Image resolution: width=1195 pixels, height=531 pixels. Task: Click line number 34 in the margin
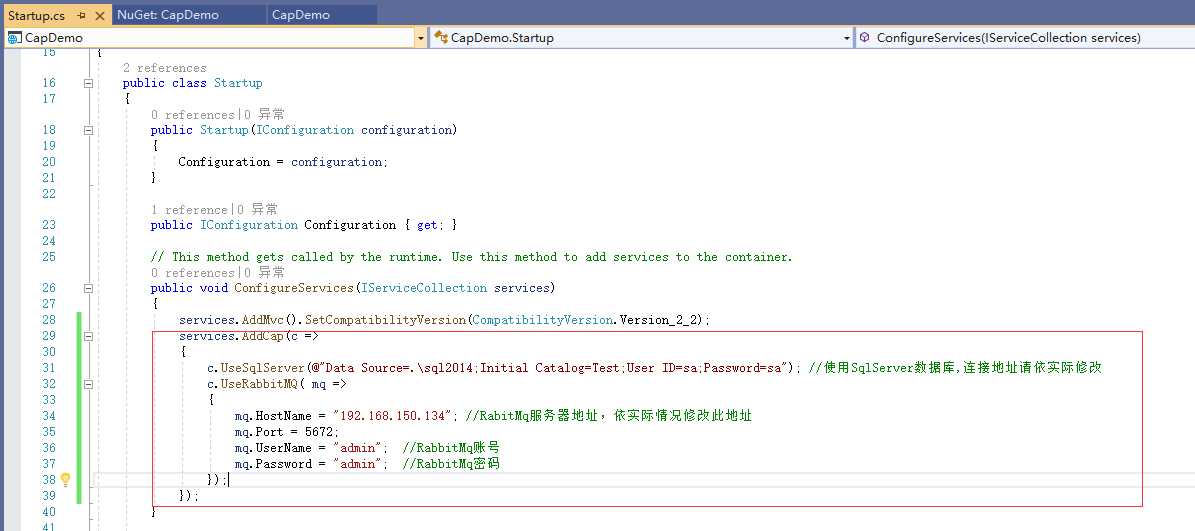pyautogui.click(x=48, y=416)
